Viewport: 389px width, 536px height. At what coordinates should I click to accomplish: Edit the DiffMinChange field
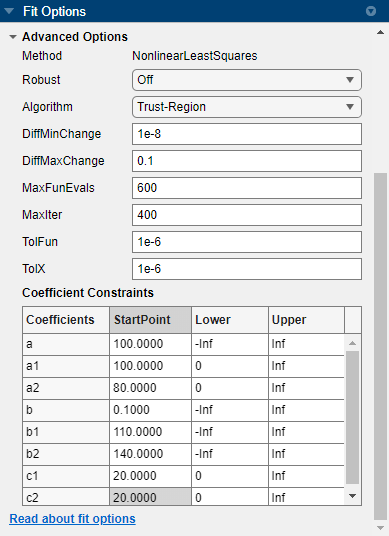pyautogui.click(x=247, y=134)
